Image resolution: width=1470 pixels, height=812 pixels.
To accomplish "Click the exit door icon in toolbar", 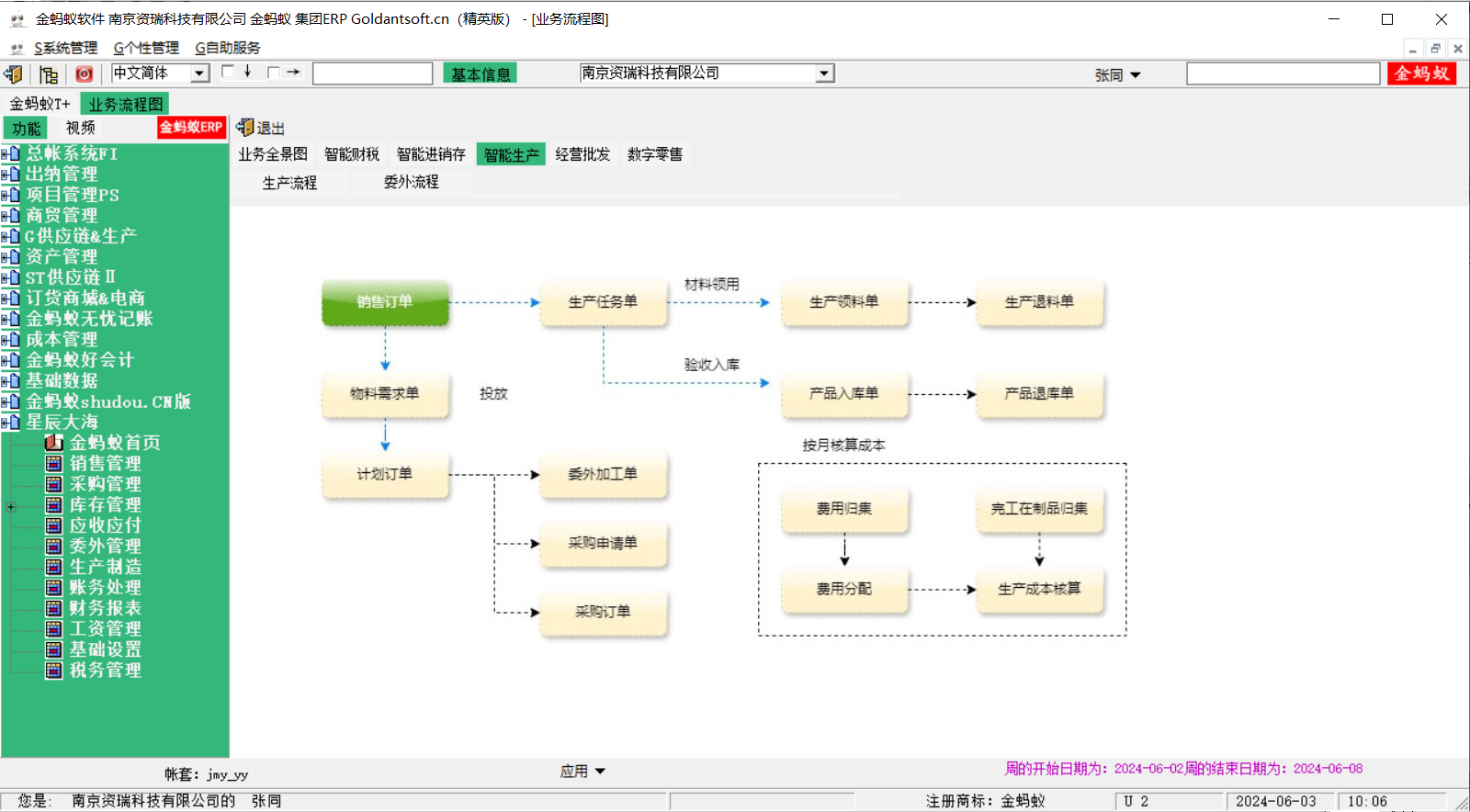I will [x=14, y=74].
